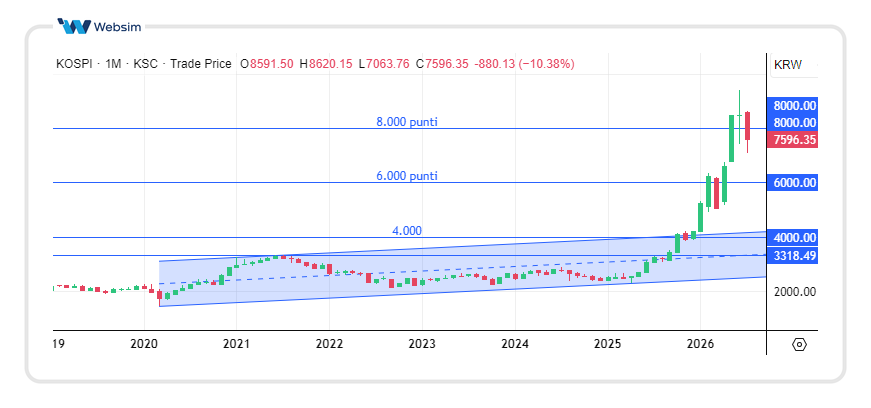Click the 3318.49 price axis tag

click(x=792, y=256)
